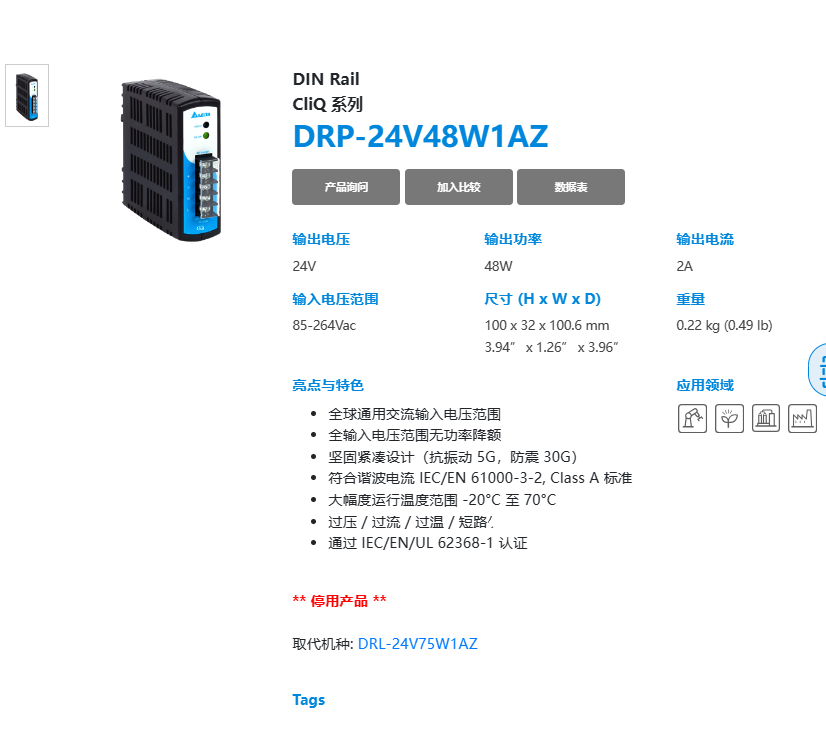Open the 数据表 datasheet button
Viewport: 826px width, 729px height.
point(571,187)
